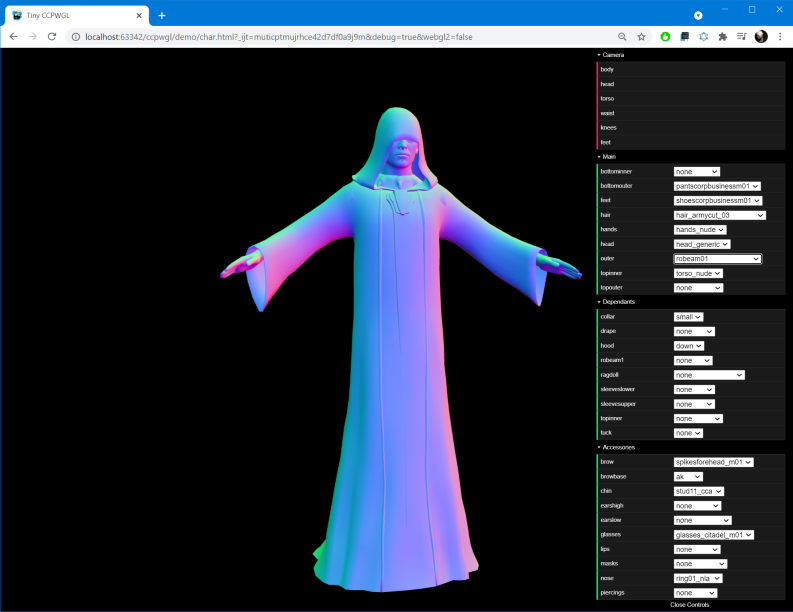This screenshot has height=612, width=793.
Task: Open the lips dropdown
Action: 697,550
